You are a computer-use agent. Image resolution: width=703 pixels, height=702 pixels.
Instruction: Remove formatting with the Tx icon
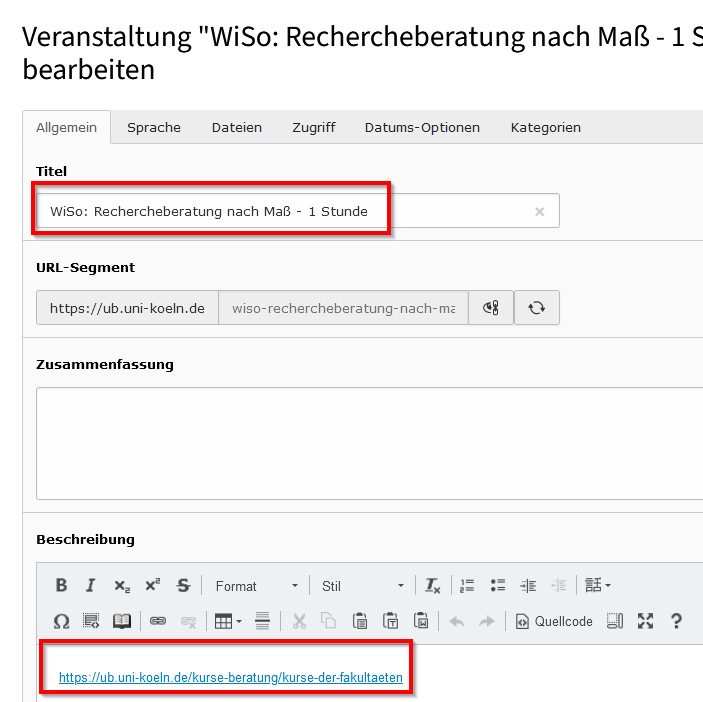[433, 585]
